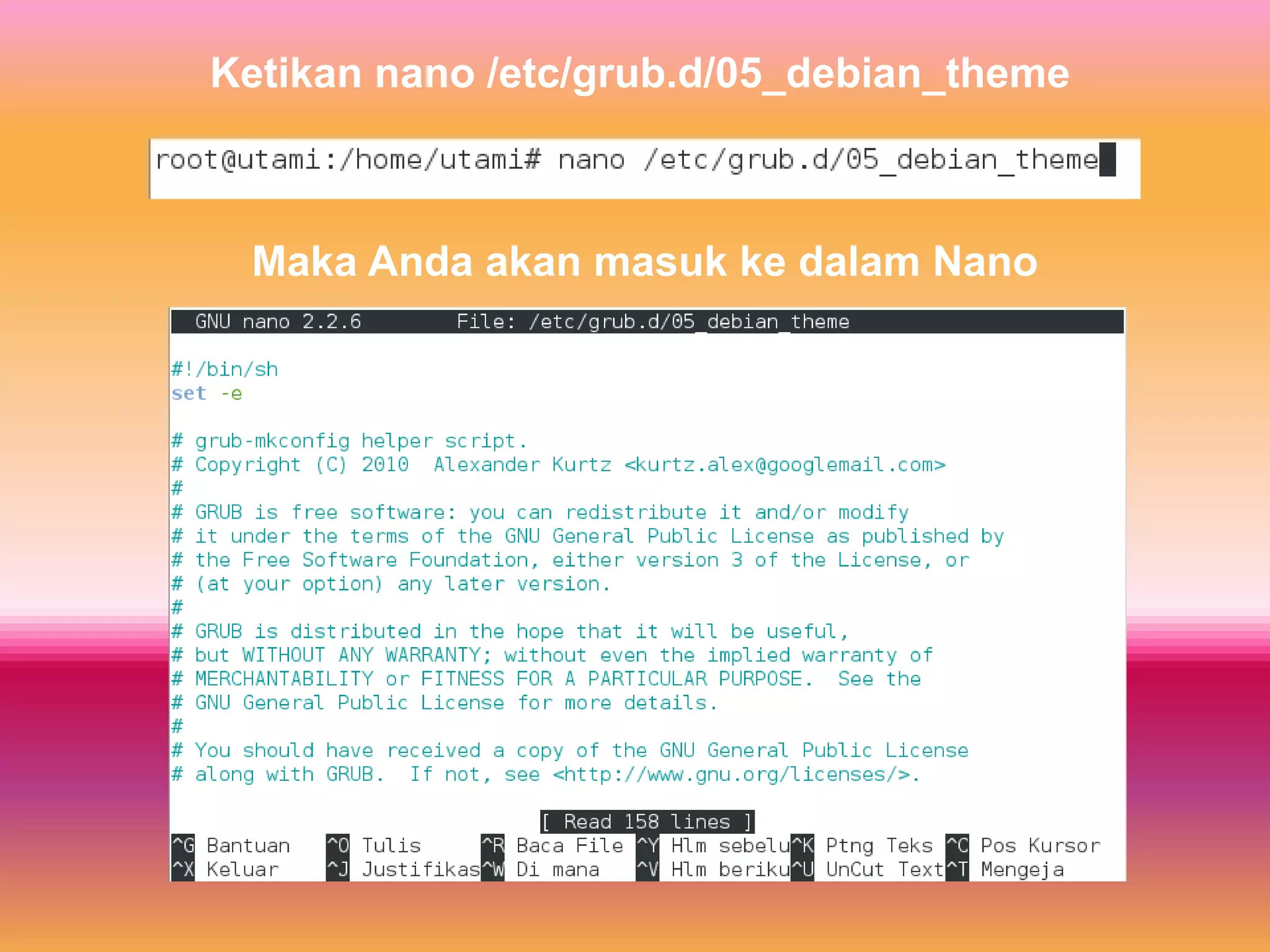Click the '#!/bin/sh' shebang line
1270x952 pixels.
pyautogui.click(x=225, y=369)
